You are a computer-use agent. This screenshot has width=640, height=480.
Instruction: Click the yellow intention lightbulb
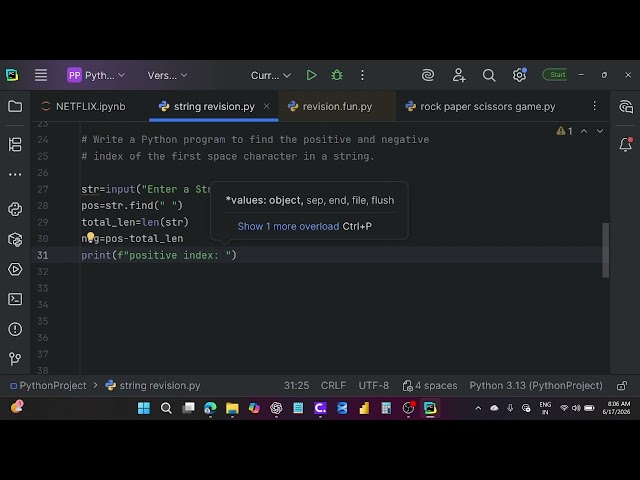(x=90, y=237)
